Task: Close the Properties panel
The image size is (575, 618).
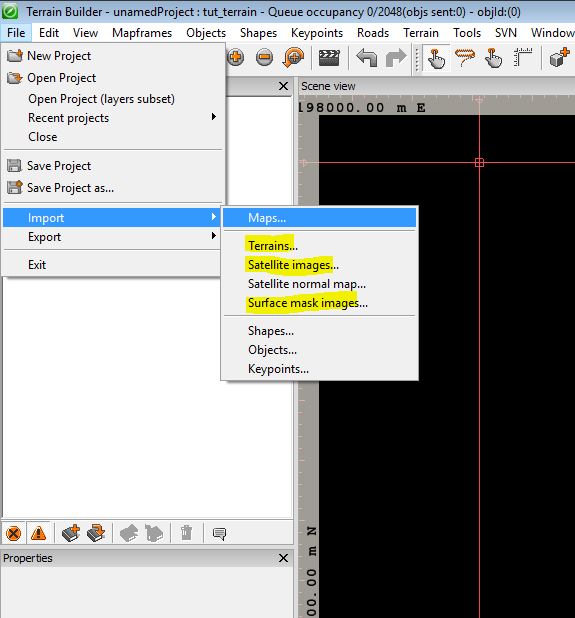Action: (x=283, y=558)
